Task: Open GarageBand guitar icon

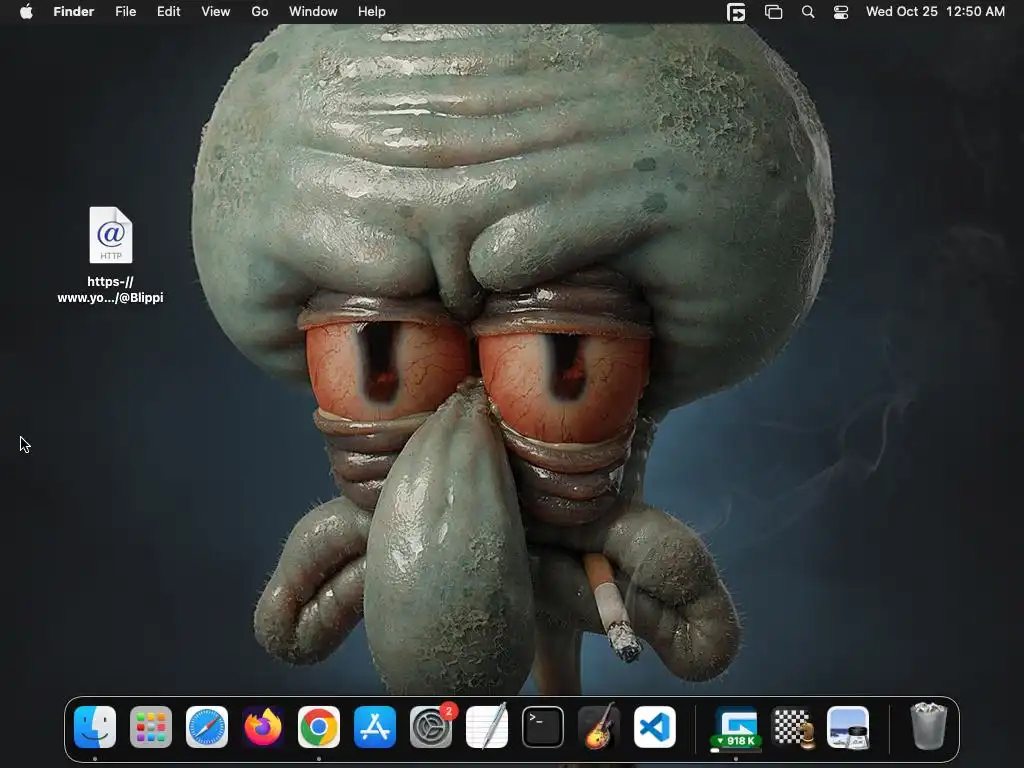Action: click(599, 727)
